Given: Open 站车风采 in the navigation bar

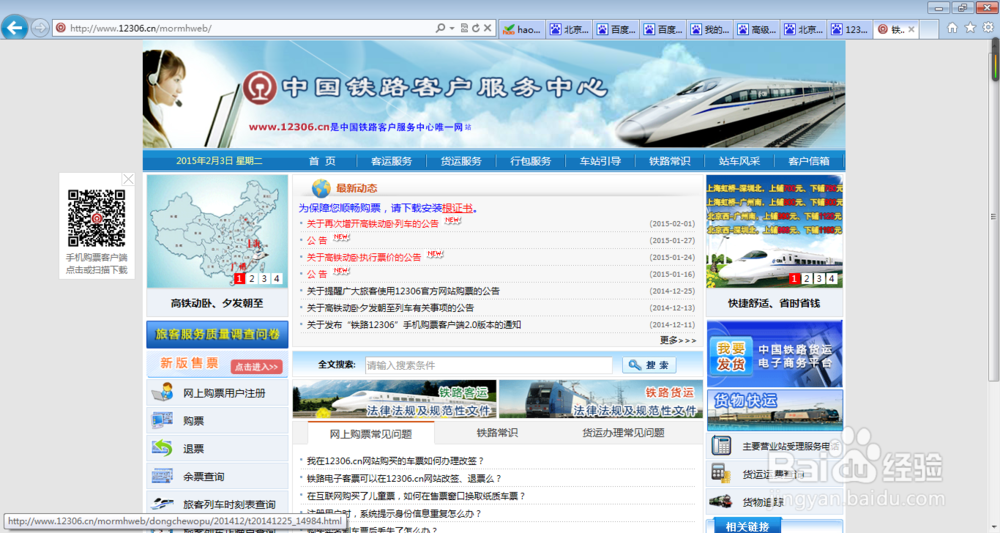Looking at the screenshot, I should coord(739,161).
